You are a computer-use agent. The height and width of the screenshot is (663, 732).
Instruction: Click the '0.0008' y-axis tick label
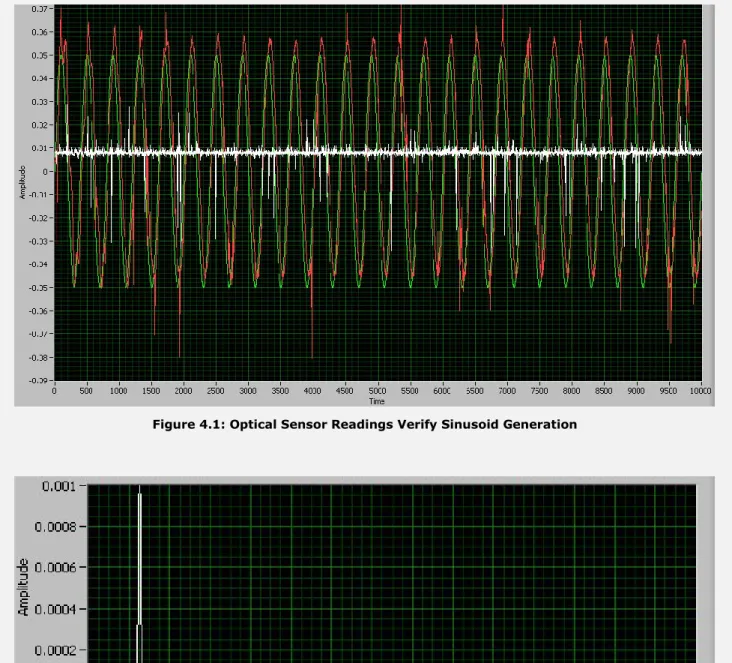tap(55, 527)
